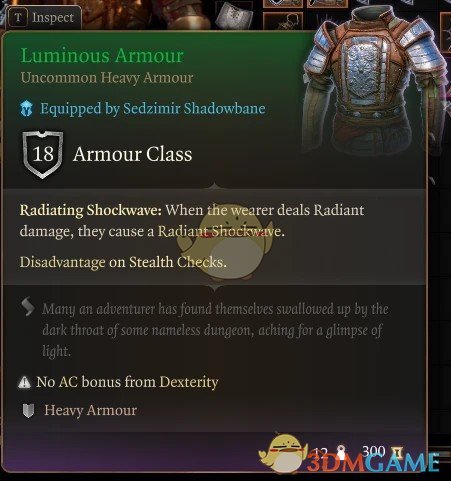Select the Radiating Shockwave passive label
This screenshot has width=451, height=481.
click(91, 211)
